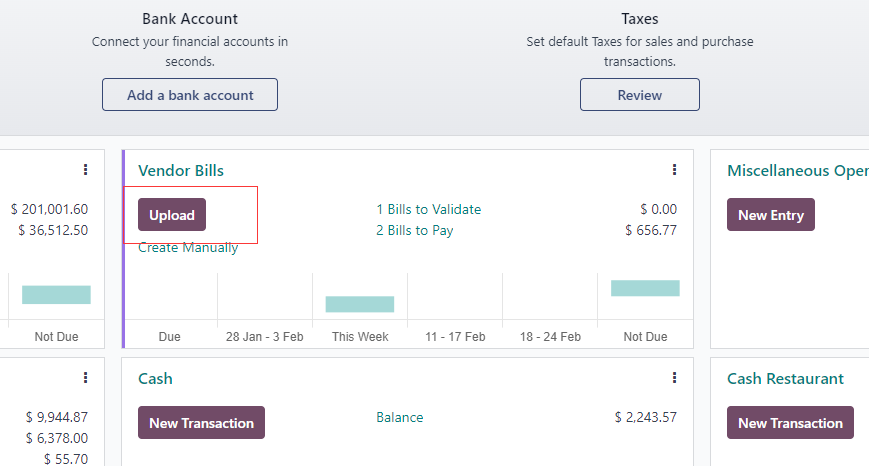The width and height of the screenshot is (869, 466).
Task: Click New Entry in Miscellaneous Operations
Action: [770, 215]
